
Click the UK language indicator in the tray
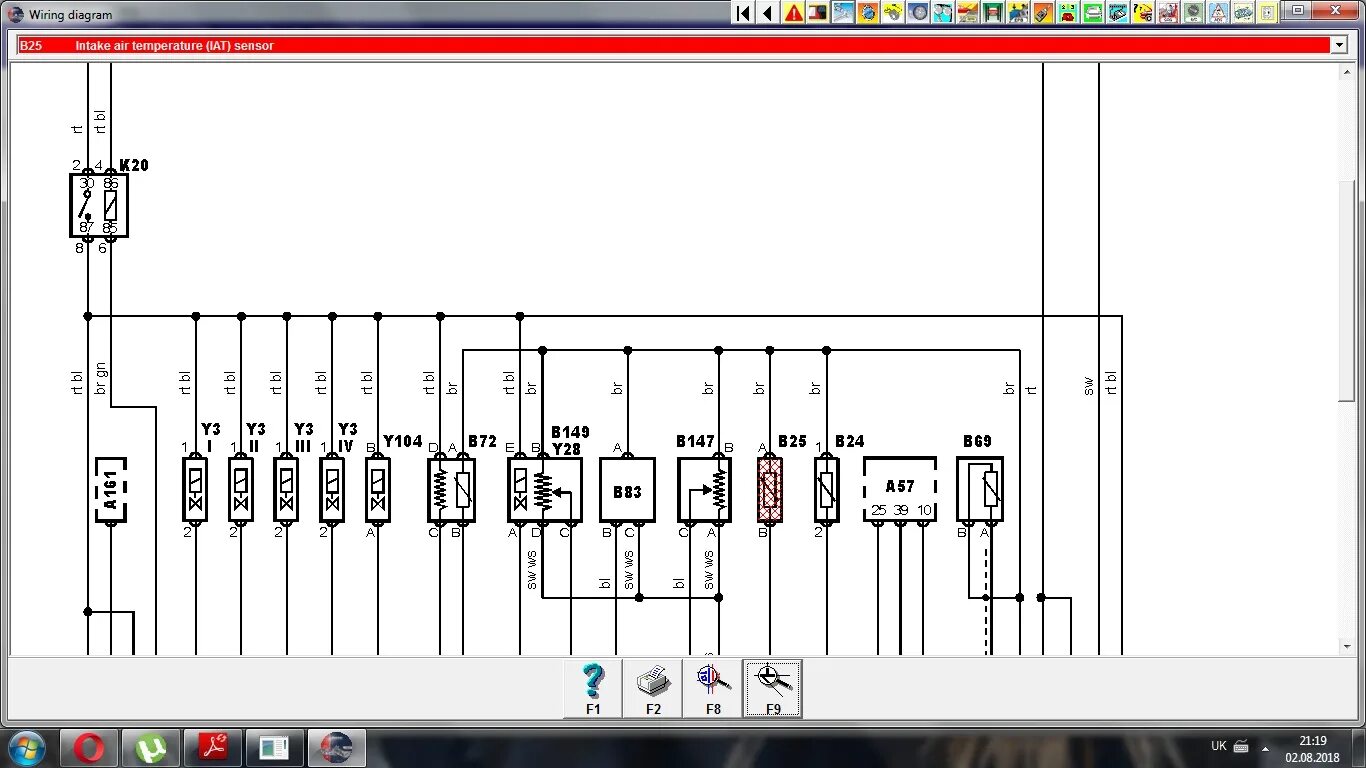[1218, 746]
